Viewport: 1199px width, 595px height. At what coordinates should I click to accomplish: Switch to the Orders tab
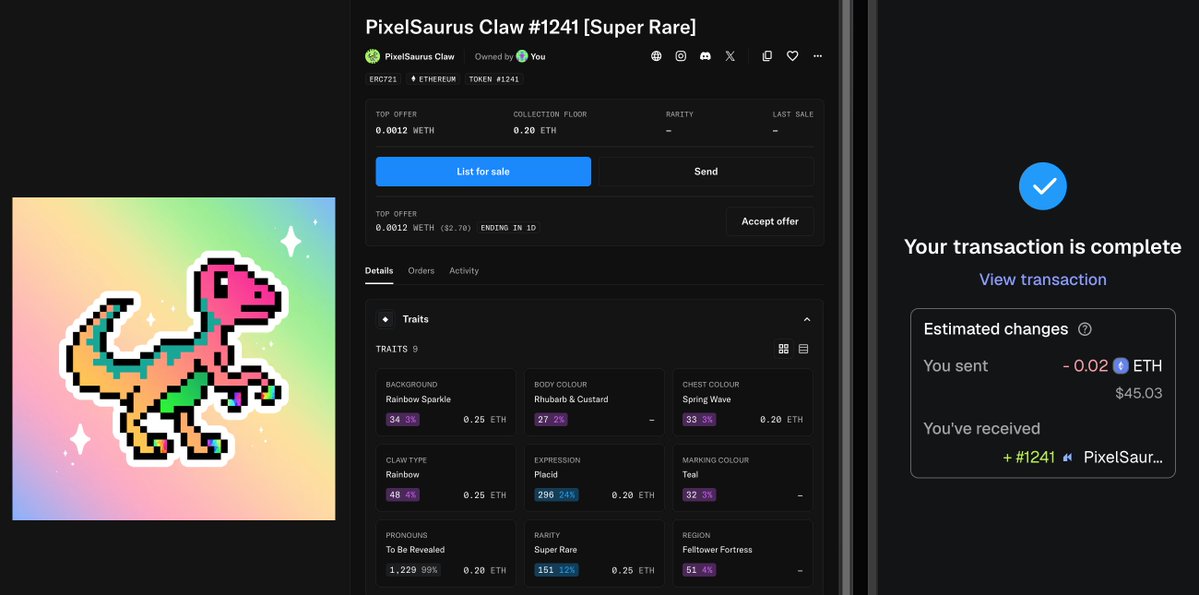point(421,271)
